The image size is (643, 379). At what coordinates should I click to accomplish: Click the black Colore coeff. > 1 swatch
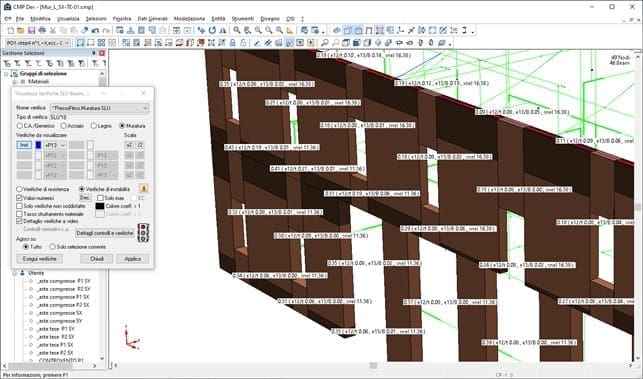tap(100, 206)
